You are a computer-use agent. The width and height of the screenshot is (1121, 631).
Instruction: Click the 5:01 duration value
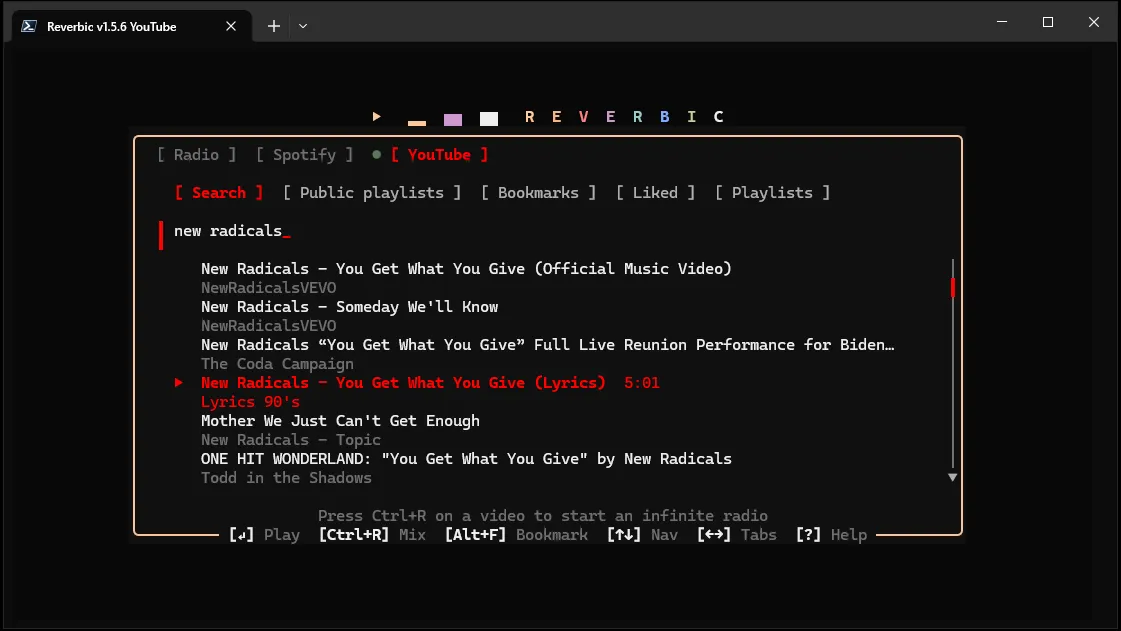point(642,382)
